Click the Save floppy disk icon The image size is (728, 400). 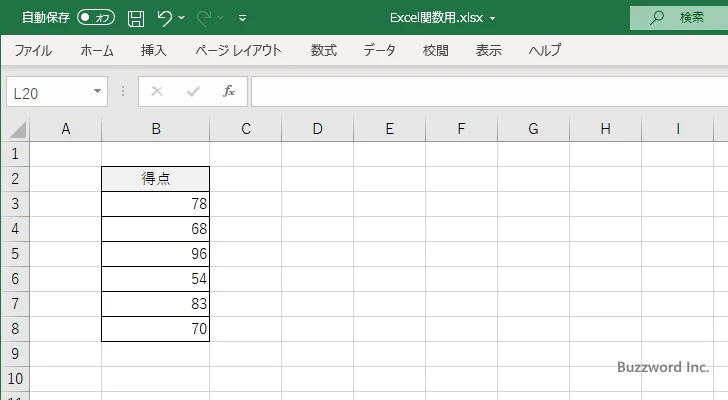pyautogui.click(x=136, y=18)
